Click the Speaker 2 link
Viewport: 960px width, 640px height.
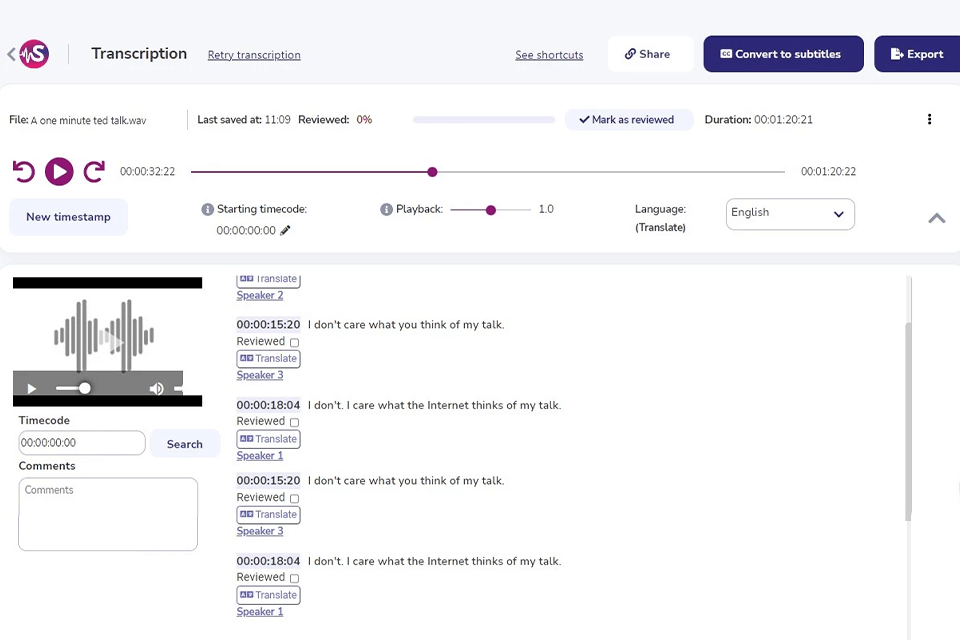(x=260, y=295)
